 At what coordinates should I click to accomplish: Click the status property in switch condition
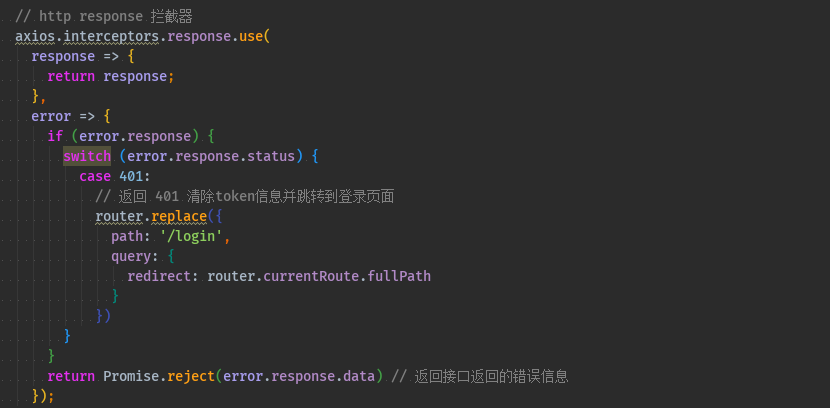(x=275, y=156)
